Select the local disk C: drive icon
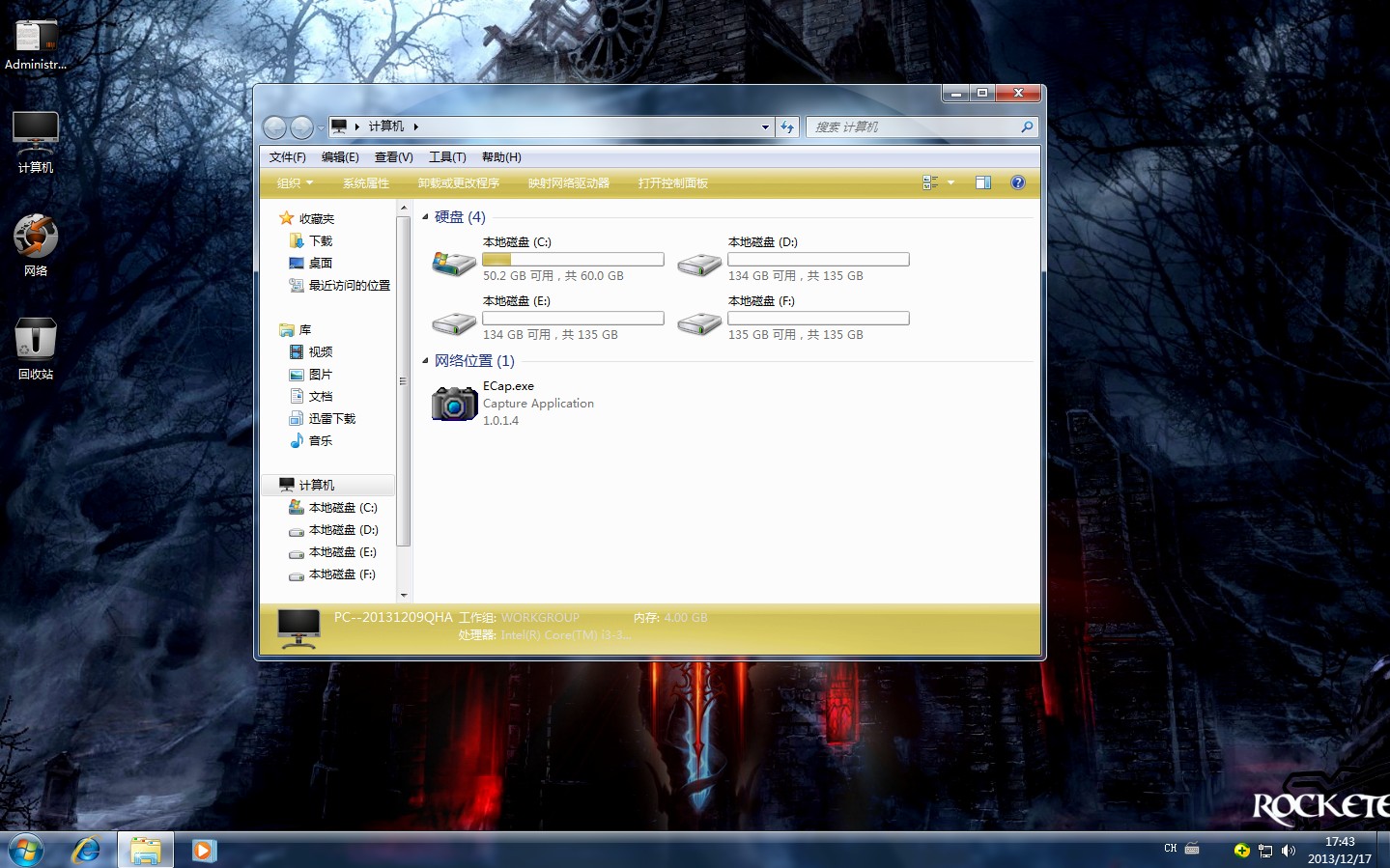Screen dimensions: 1390x868 453,263
